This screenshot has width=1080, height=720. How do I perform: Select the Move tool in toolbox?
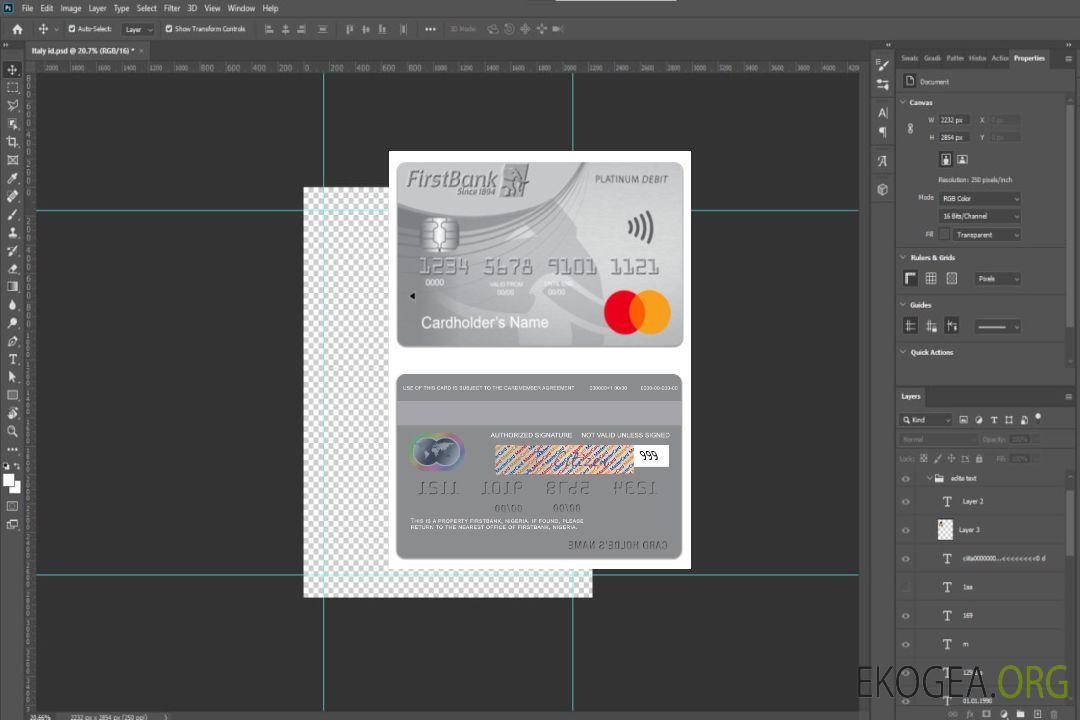pos(12,70)
